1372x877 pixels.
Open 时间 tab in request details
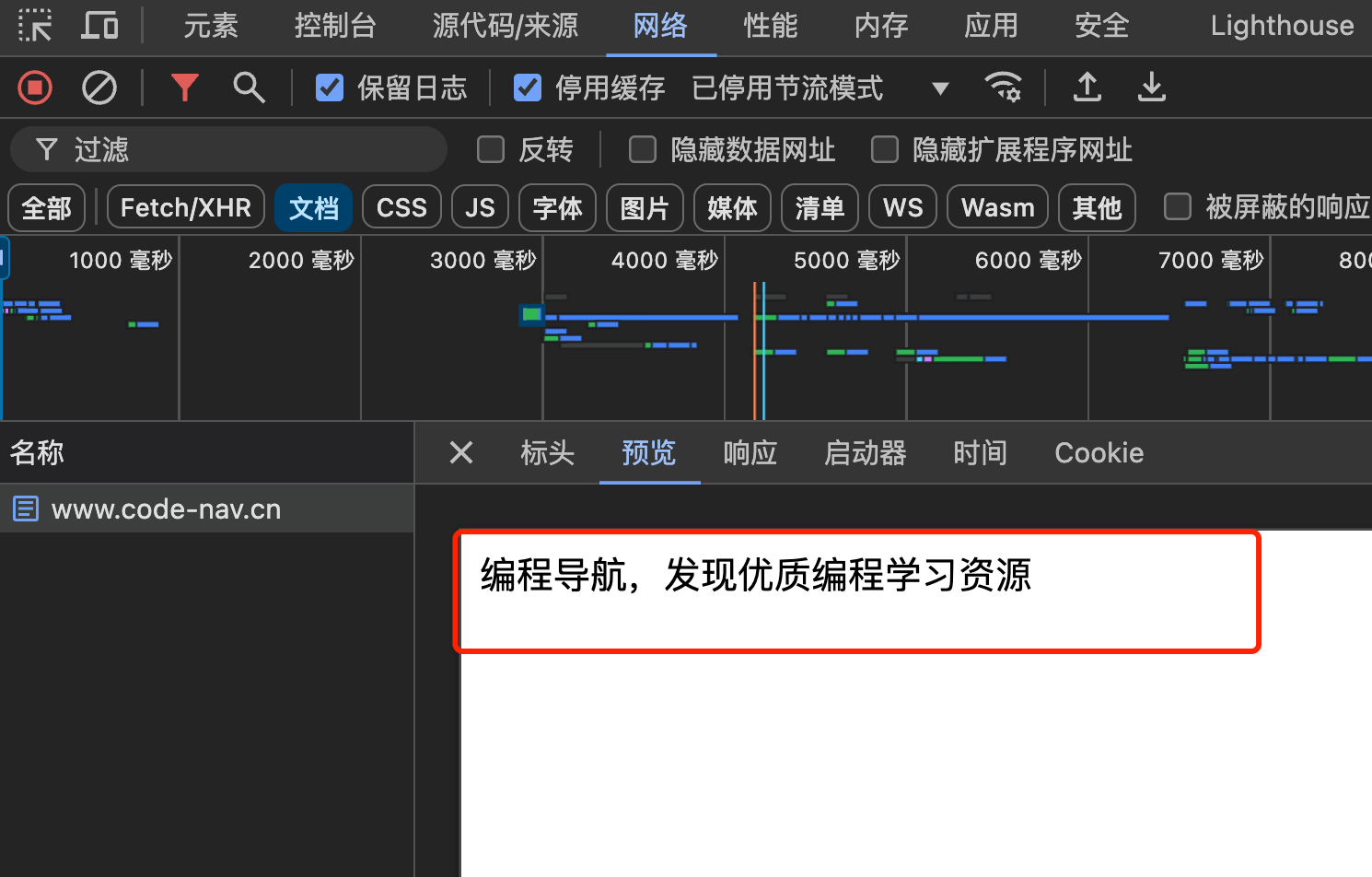click(981, 452)
